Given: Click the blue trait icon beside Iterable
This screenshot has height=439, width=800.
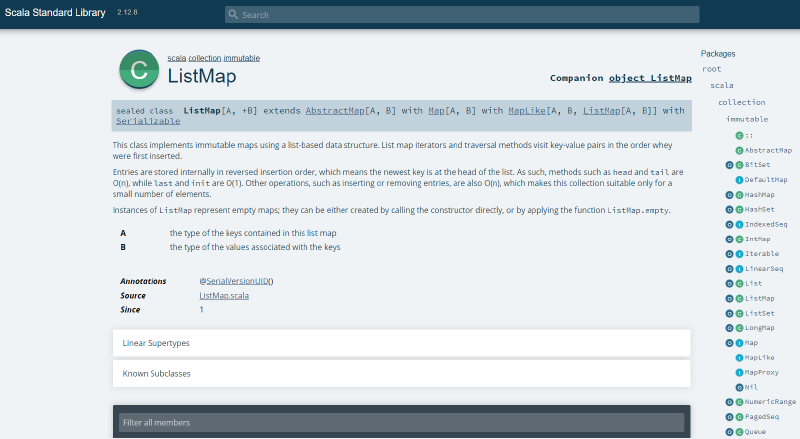Looking at the screenshot, I should (x=739, y=254).
